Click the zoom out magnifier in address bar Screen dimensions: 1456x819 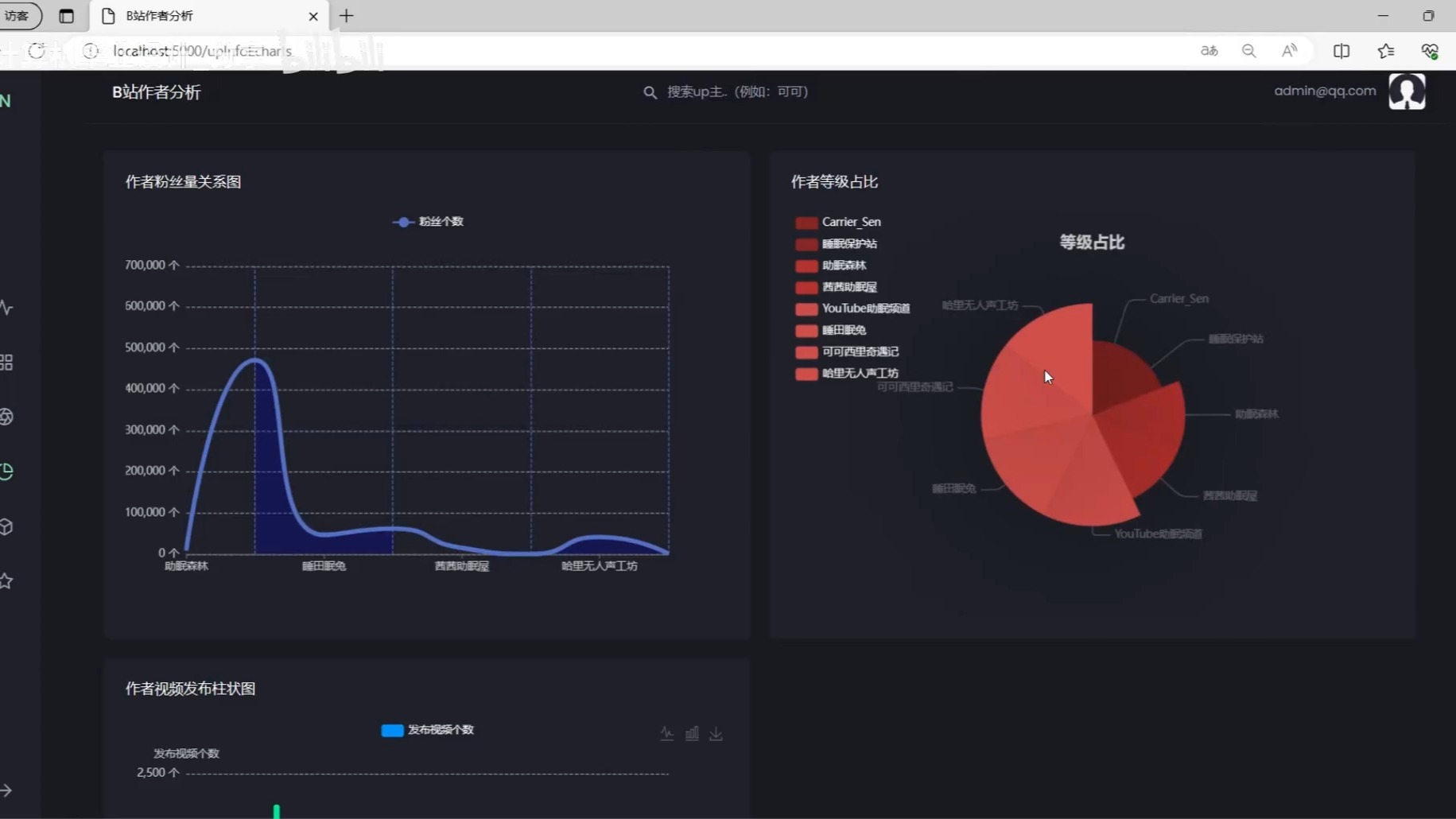1248,51
